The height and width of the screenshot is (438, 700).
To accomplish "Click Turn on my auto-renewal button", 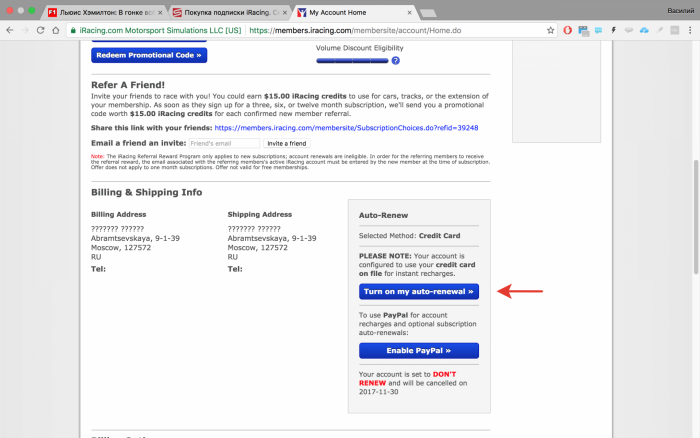I will [419, 291].
